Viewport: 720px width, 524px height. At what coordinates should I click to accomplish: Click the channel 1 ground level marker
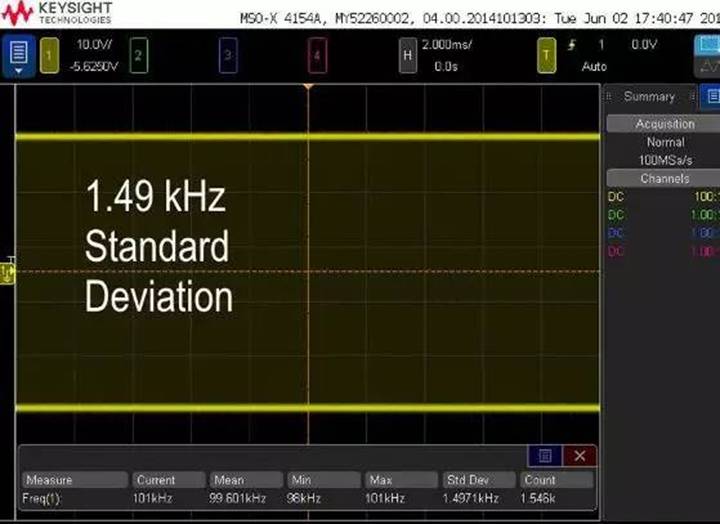tap(8, 270)
